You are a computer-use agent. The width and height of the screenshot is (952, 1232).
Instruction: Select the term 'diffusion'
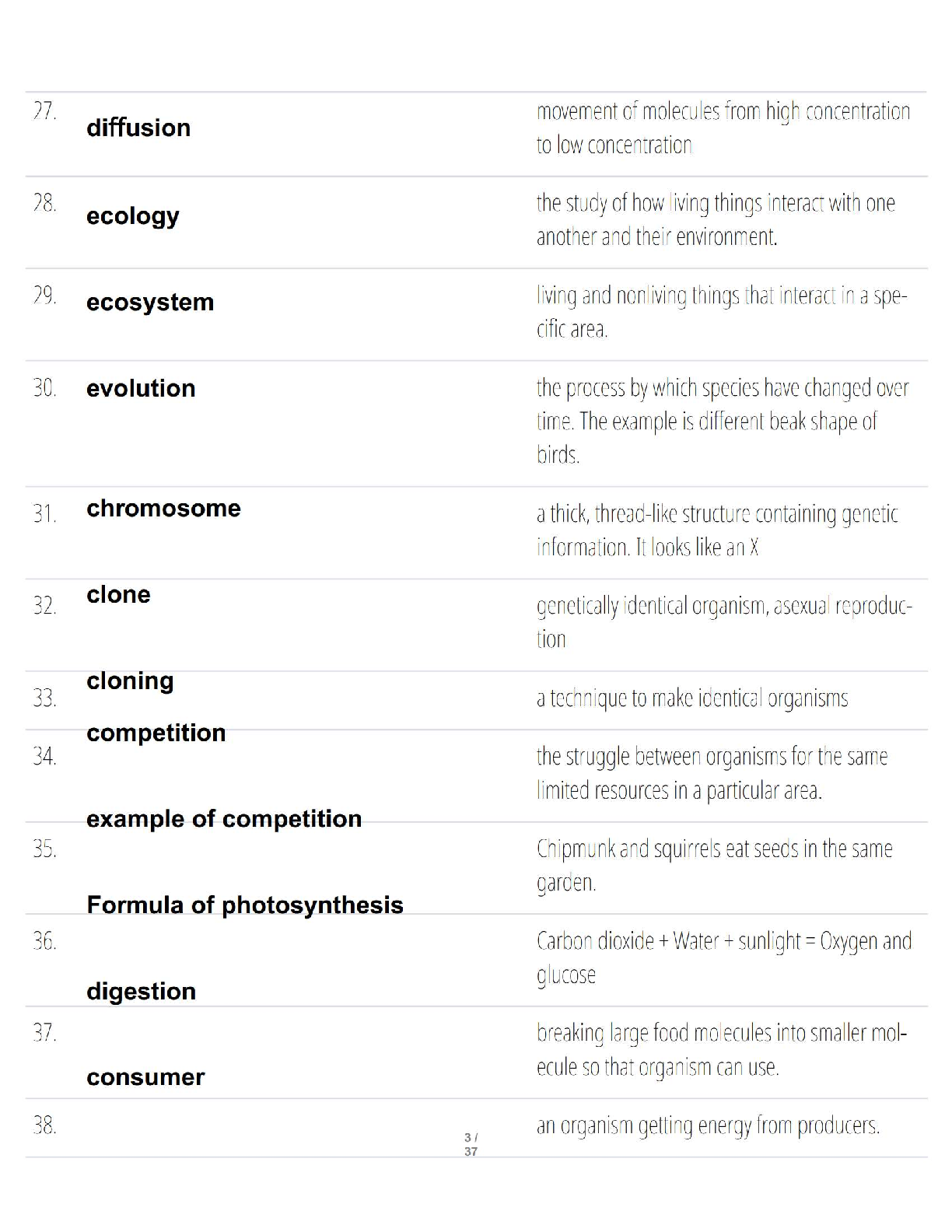coord(138,128)
